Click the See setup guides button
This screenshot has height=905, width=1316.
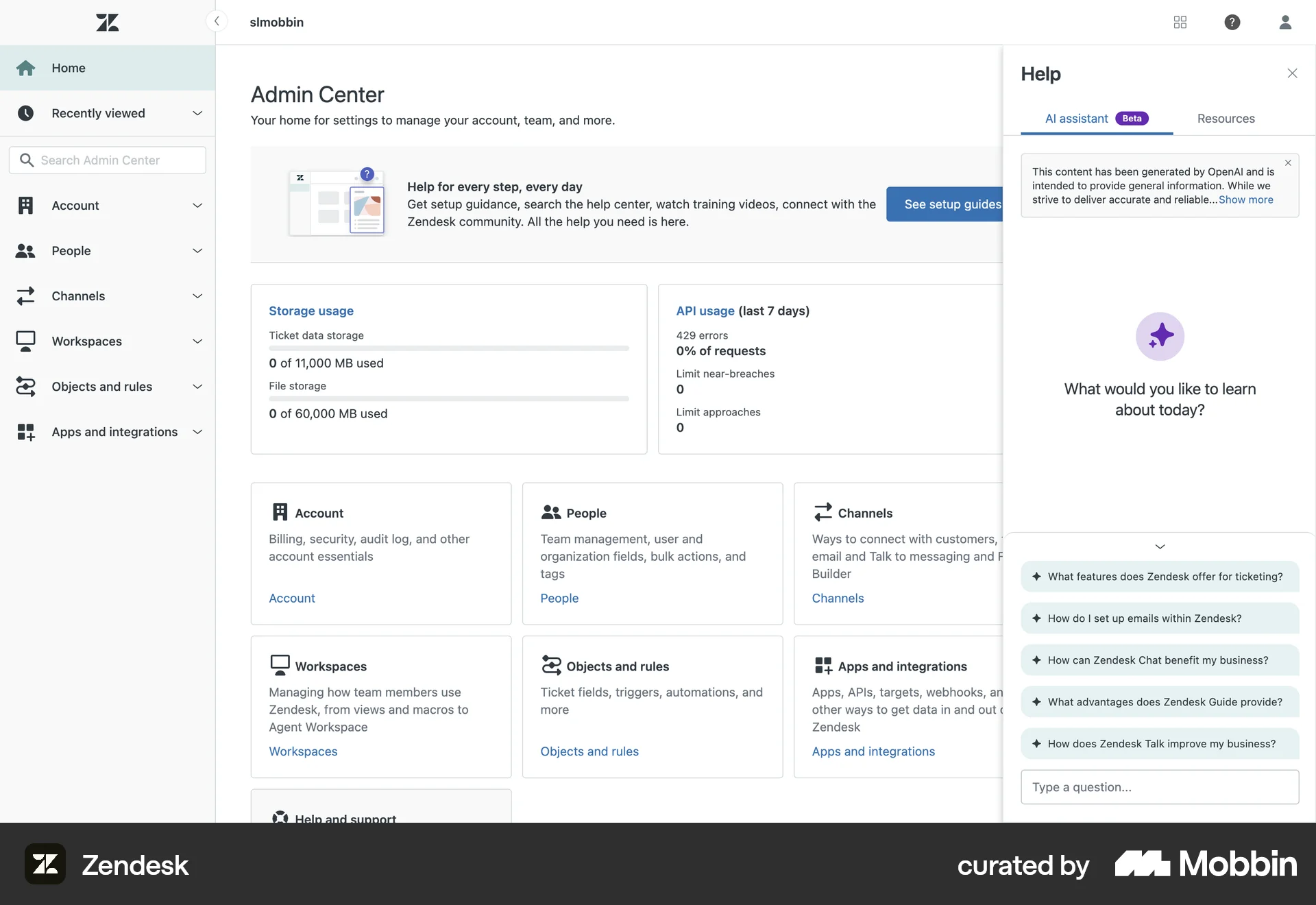(951, 204)
